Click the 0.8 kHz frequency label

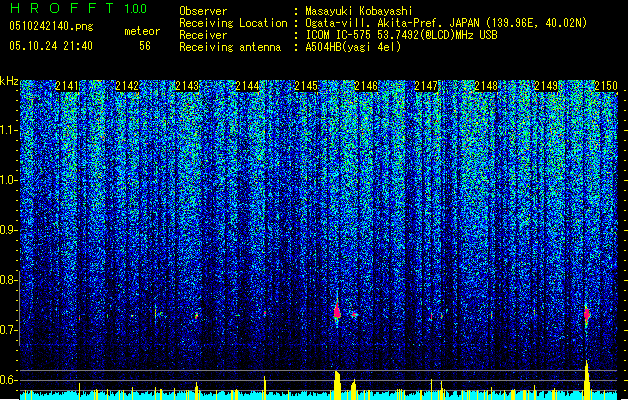click(x=8, y=280)
